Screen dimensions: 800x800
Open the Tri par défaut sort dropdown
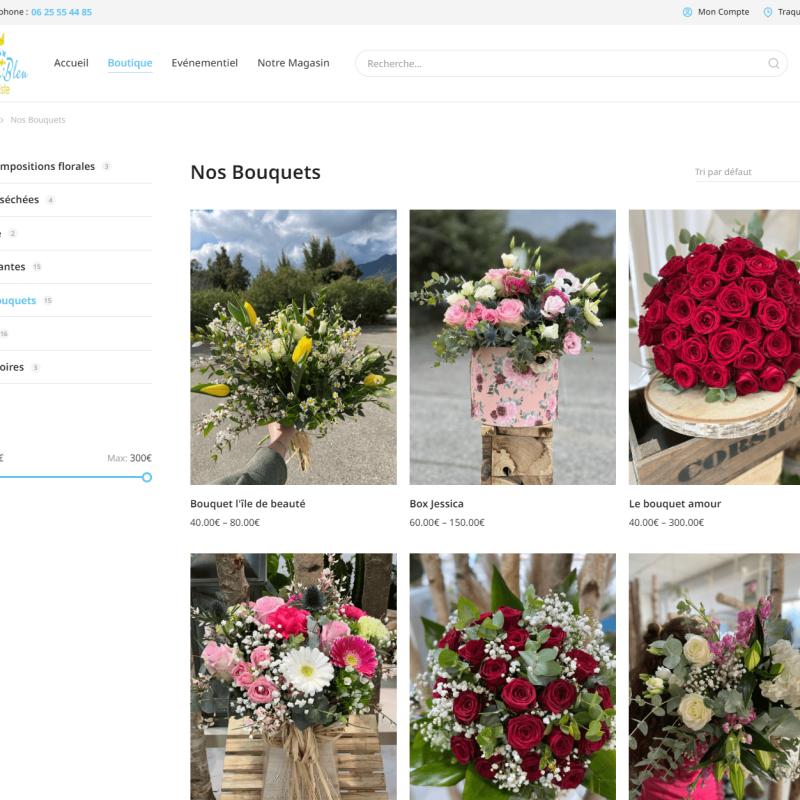pyautogui.click(x=747, y=172)
